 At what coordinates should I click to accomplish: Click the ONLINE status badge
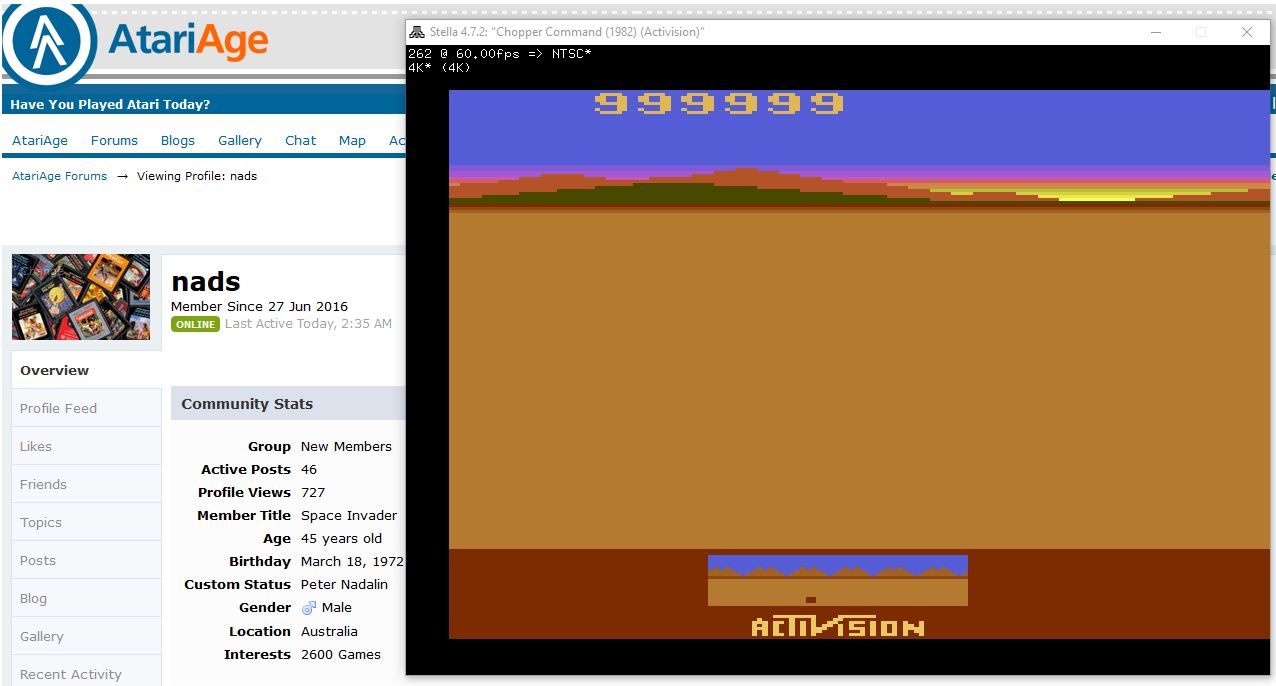tap(195, 324)
